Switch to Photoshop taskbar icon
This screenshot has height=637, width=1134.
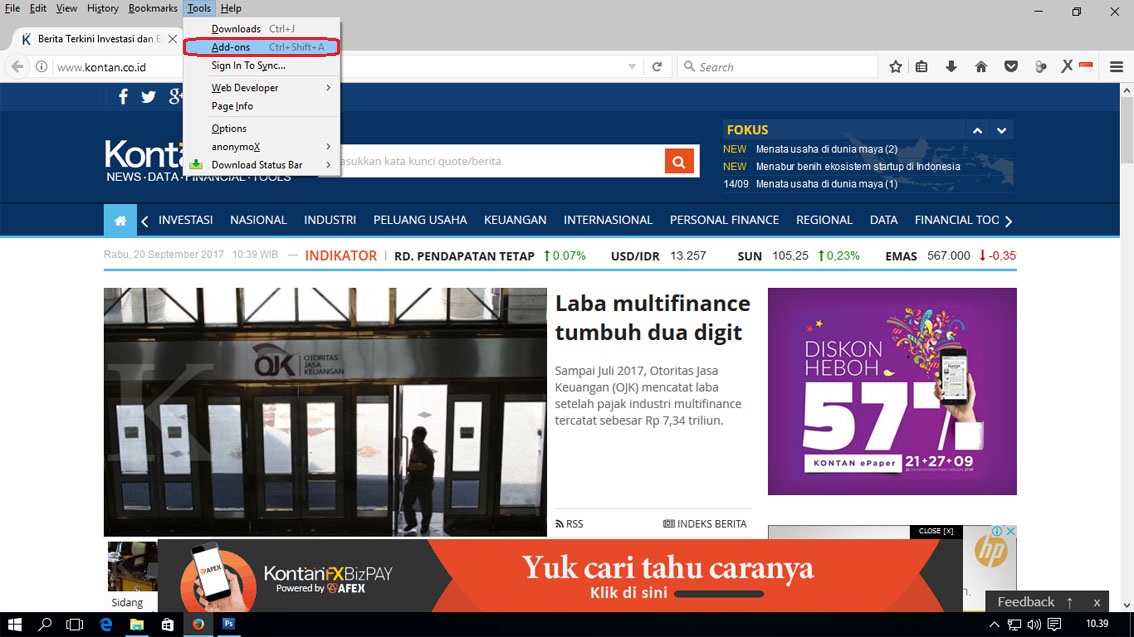pos(229,623)
